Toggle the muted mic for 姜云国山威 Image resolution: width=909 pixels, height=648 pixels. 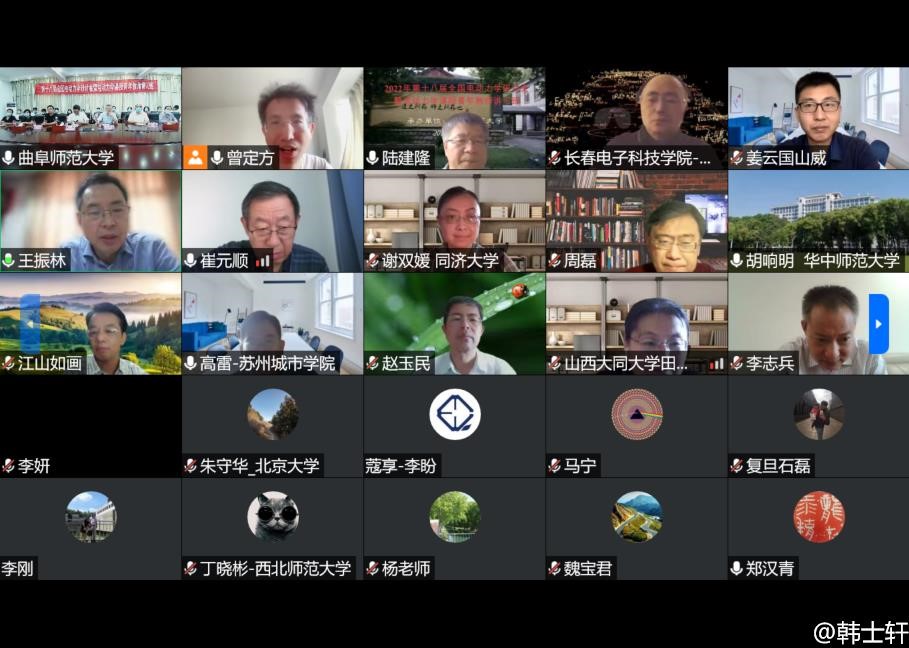tap(737, 158)
